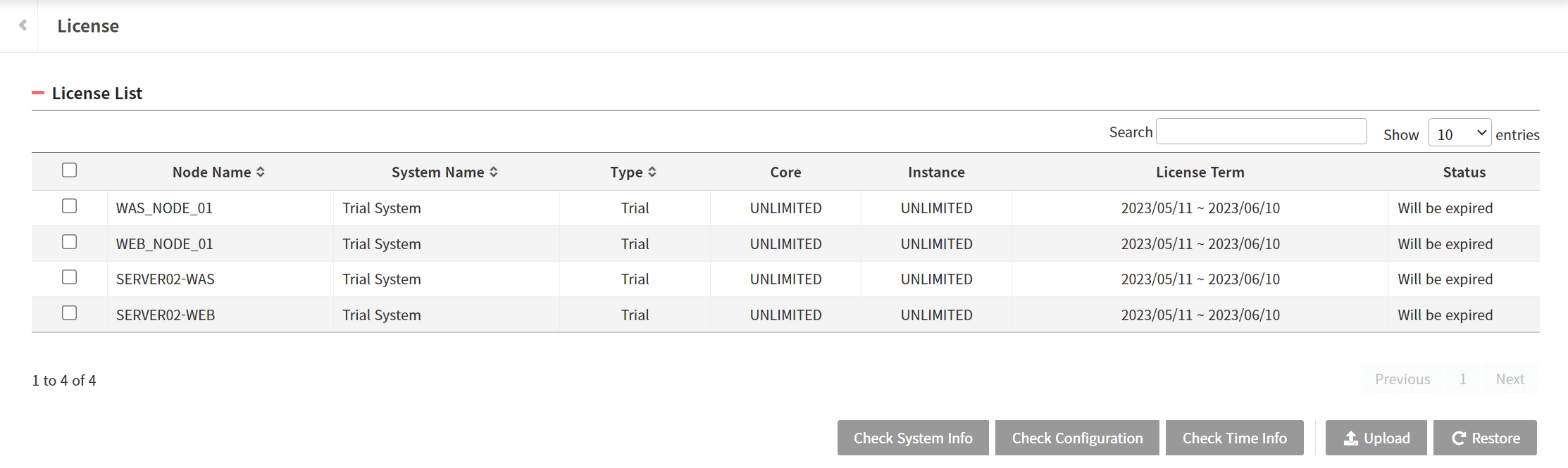Click the Restore button
Viewport: 1568px width, 468px height.
pyautogui.click(x=1485, y=438)
